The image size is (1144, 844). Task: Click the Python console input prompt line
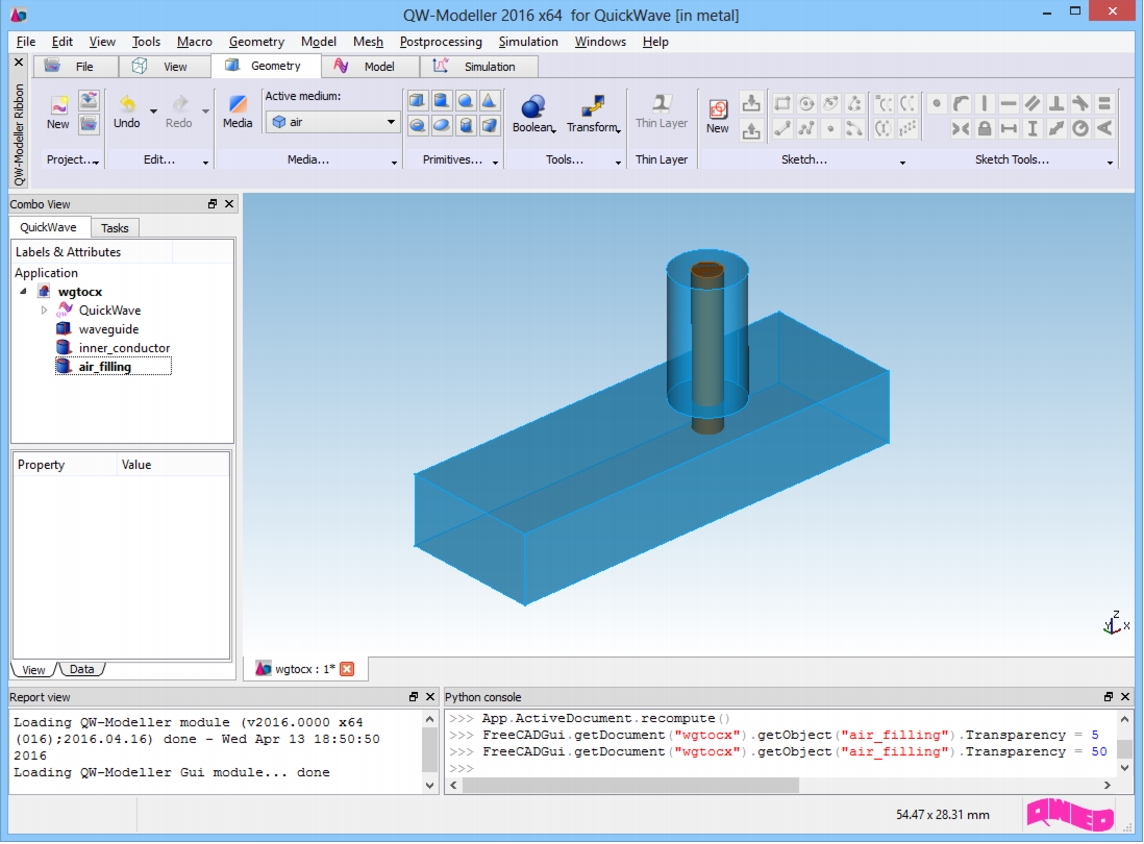(781, 768)
